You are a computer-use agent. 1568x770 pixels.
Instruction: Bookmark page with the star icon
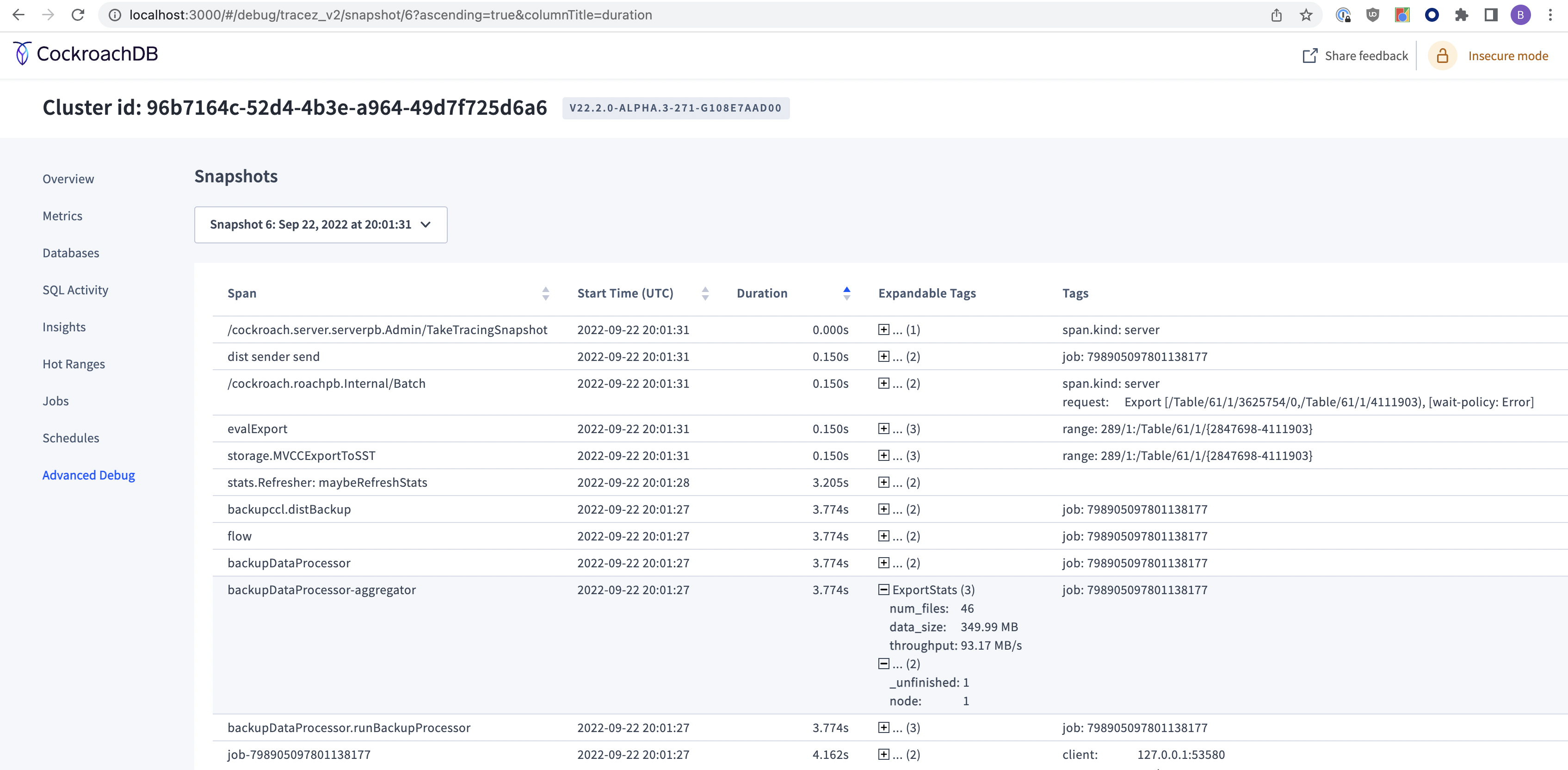coord(1306,15)
